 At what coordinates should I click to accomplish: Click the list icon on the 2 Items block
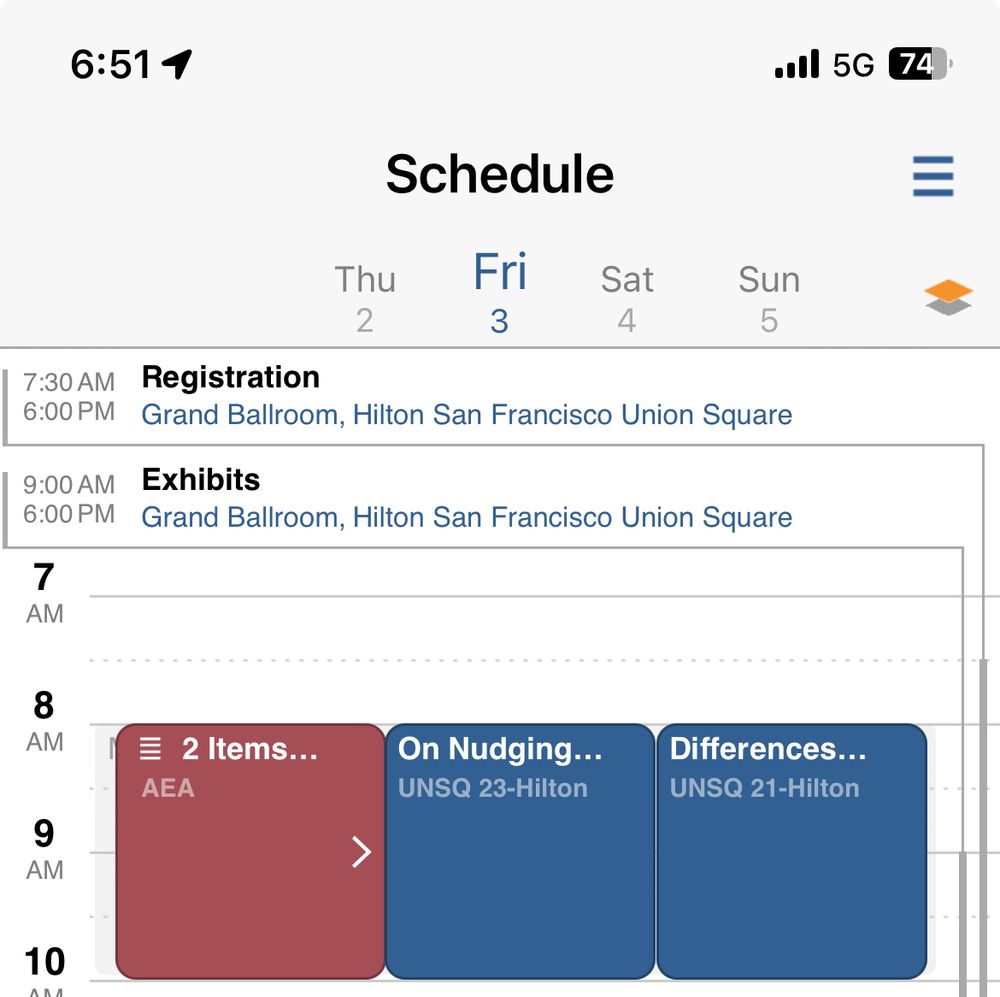coord(149,747)
